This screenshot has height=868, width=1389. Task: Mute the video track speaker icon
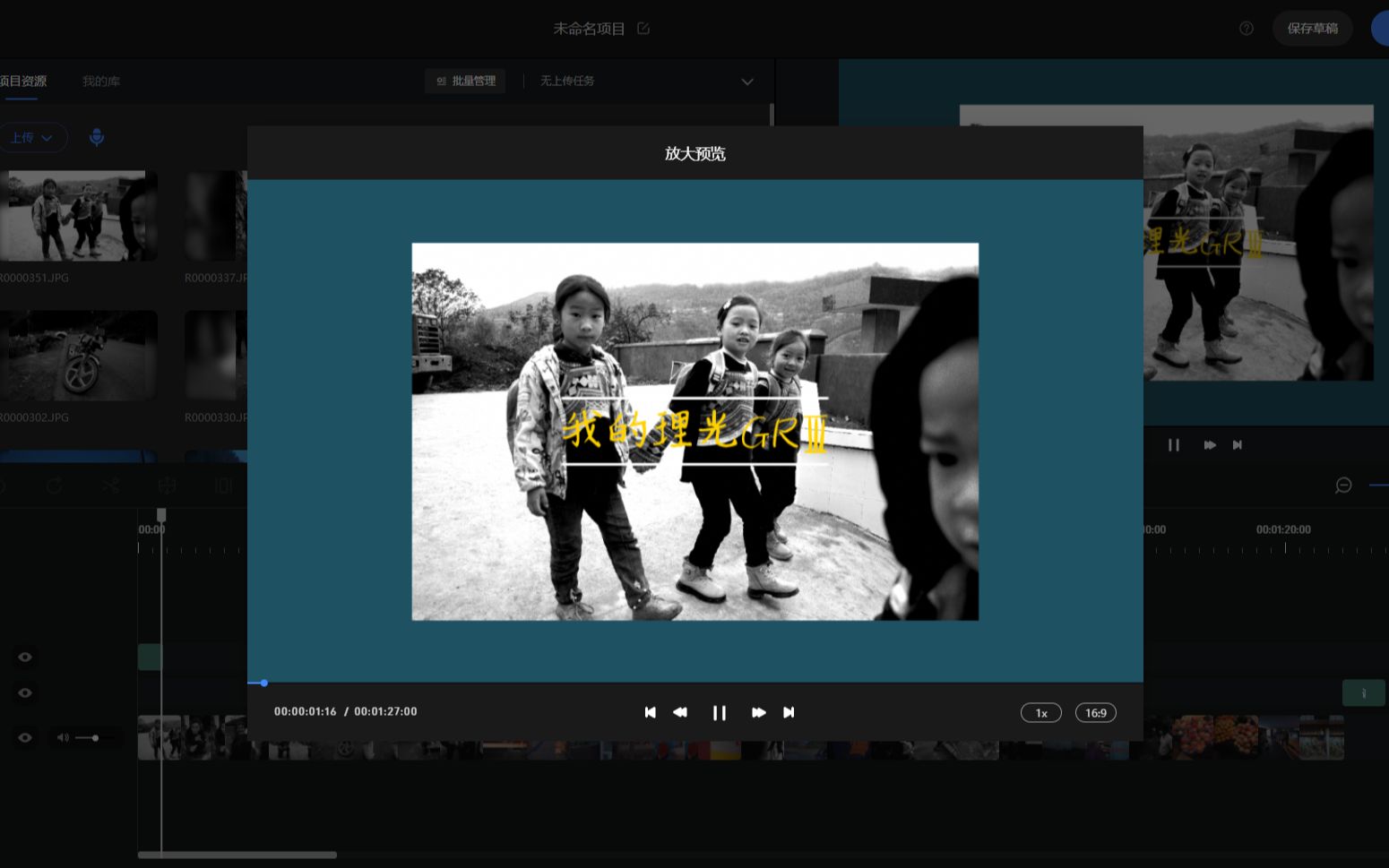tap(63, 738)
